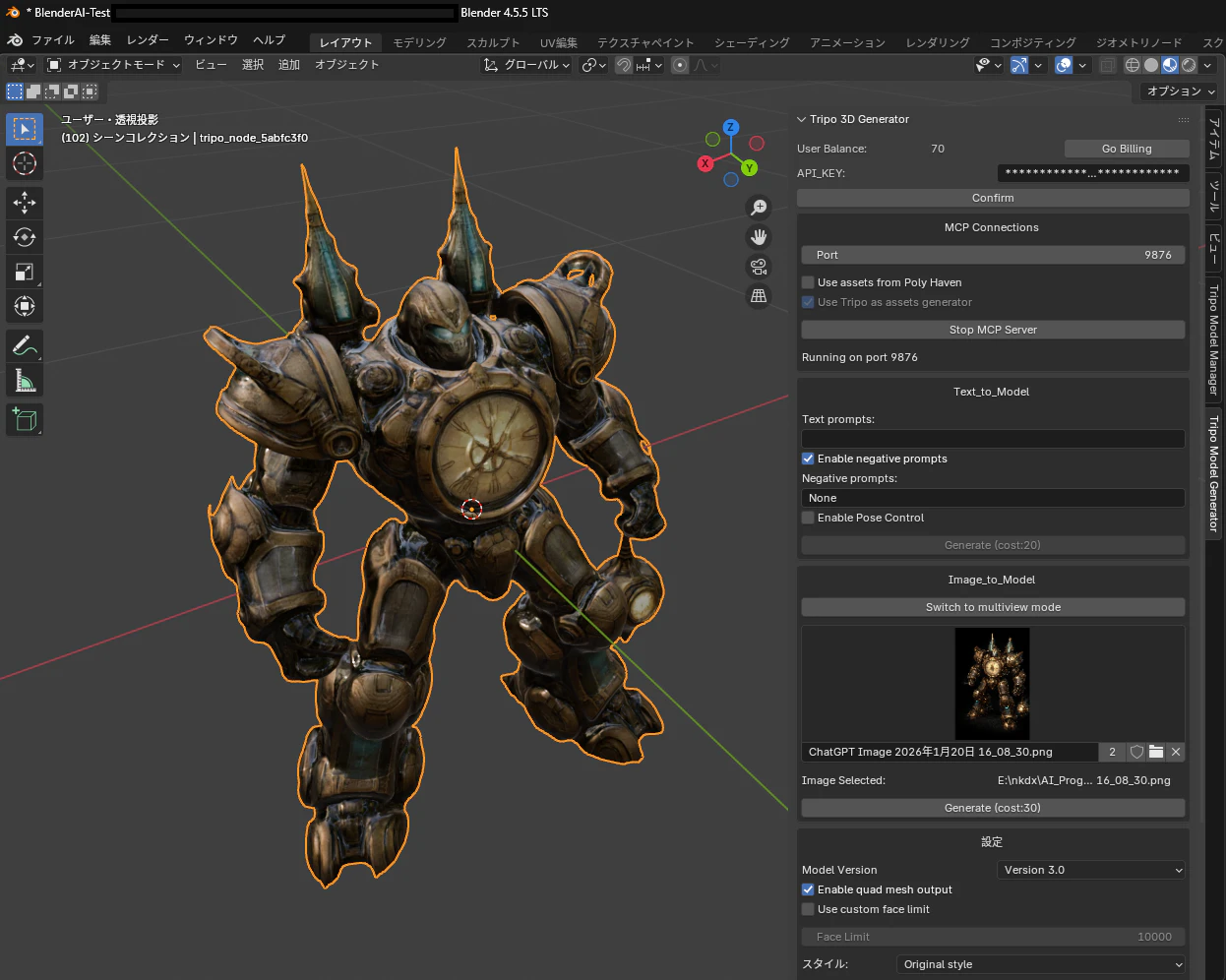Open image file browser folder icon
This screenshot has height=980, width=1226.
coord(1156,752)
